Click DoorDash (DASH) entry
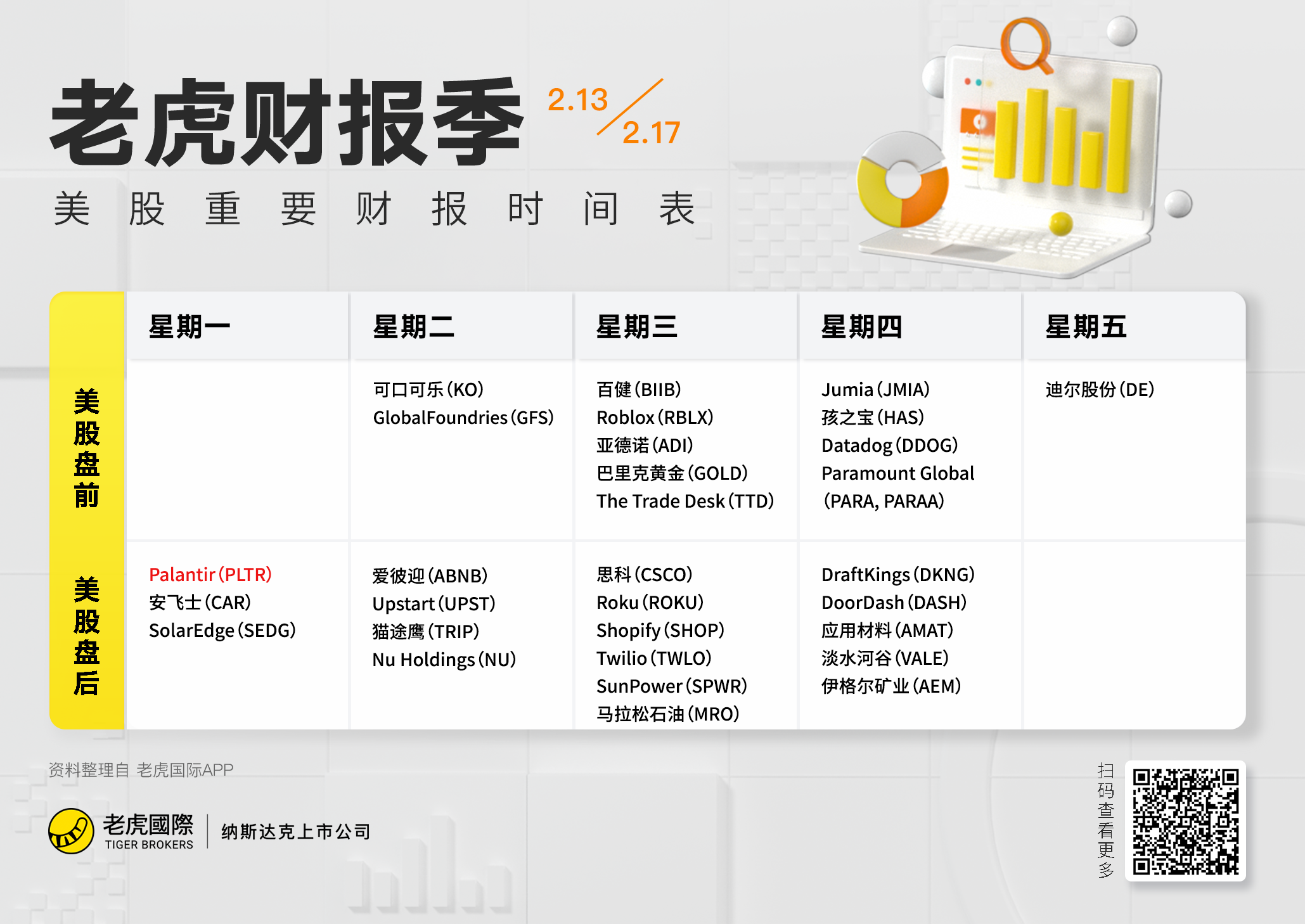This screenshot has height=924, width=1305. pyautogui.click(x=894, y=602)
